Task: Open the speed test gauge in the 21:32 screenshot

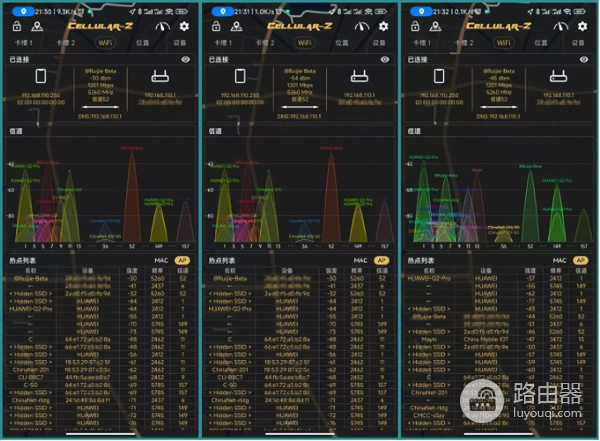Action: click(561, 26)
